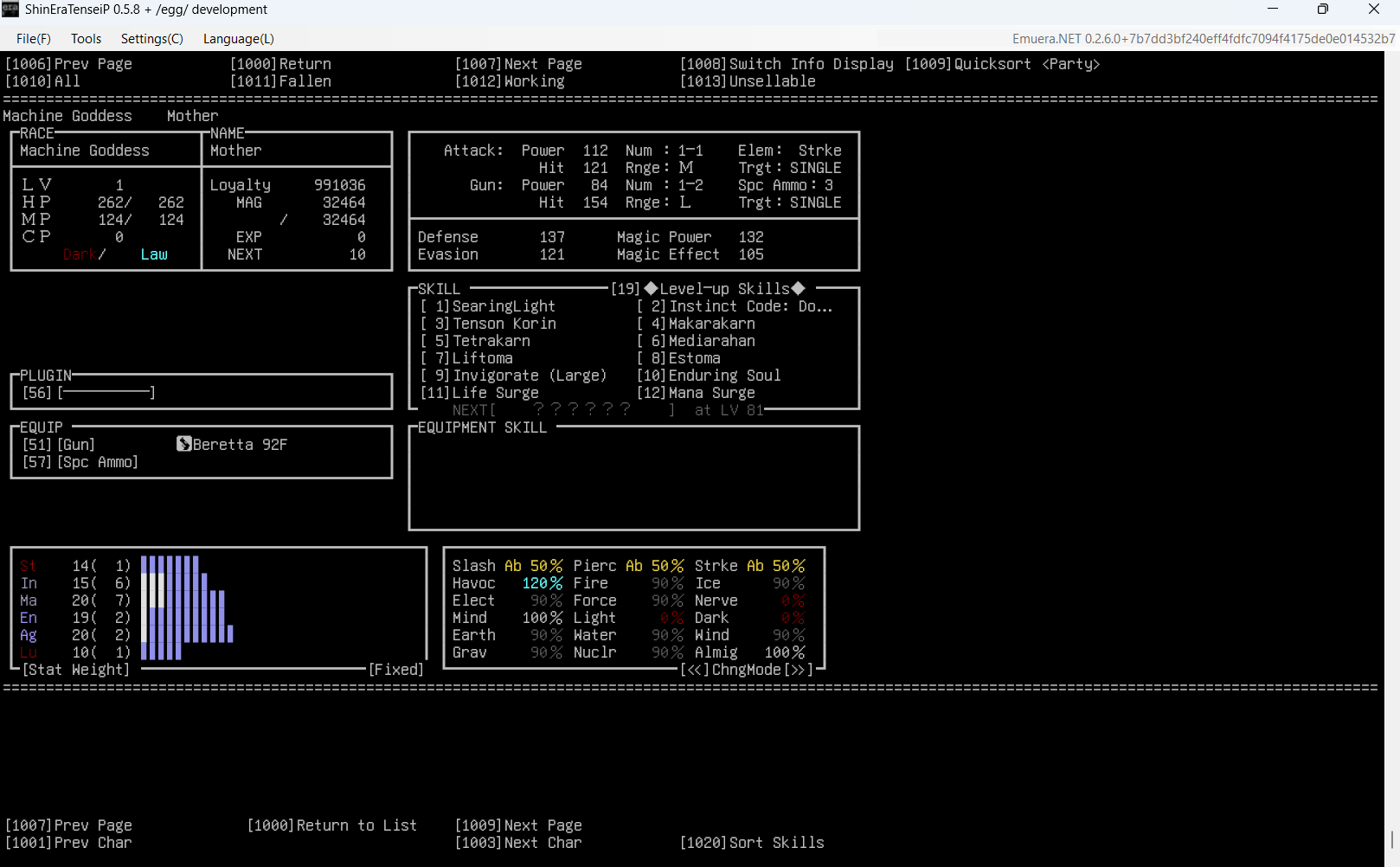Image resolution: width=1400 pixels, height=867 pixels.
Task: Click the [57] [Spc Ammo] equip slot
Action: [x=80, y=462]
